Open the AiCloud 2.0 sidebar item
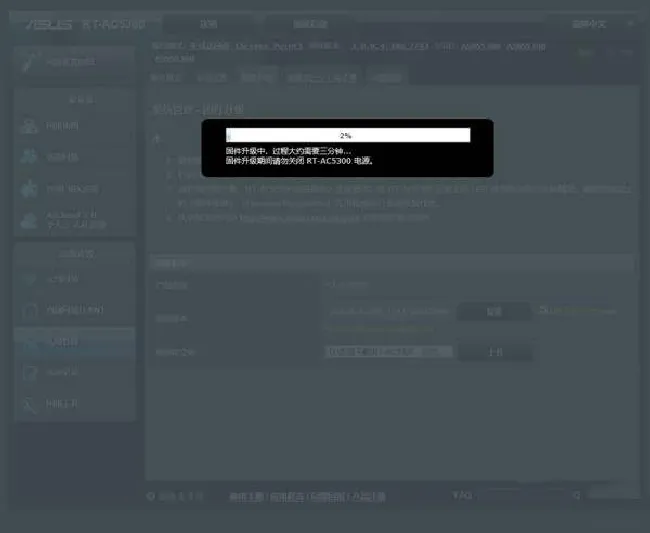The height and width of the screenshot is (533, 650). pos(75,220)
